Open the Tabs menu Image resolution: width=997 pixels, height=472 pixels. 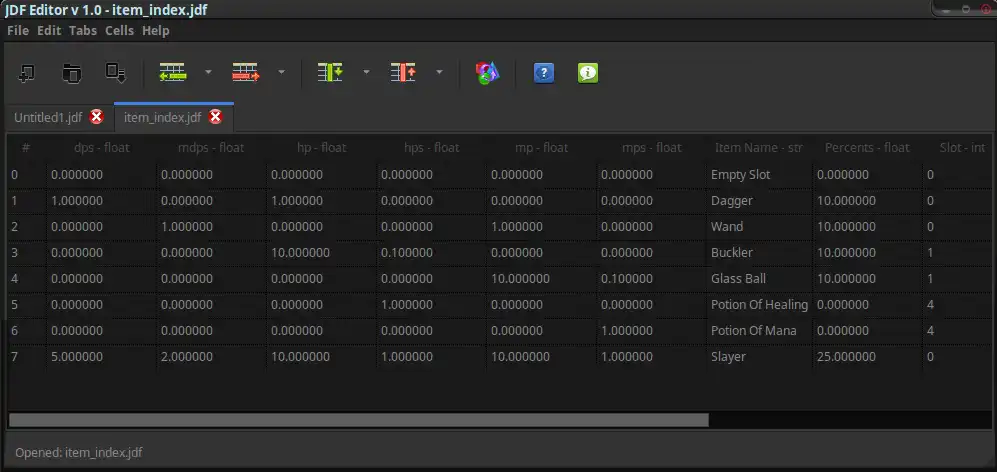83,31
